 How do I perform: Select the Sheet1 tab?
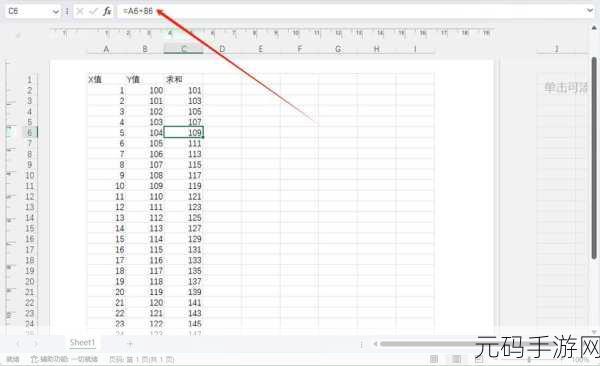82,342
